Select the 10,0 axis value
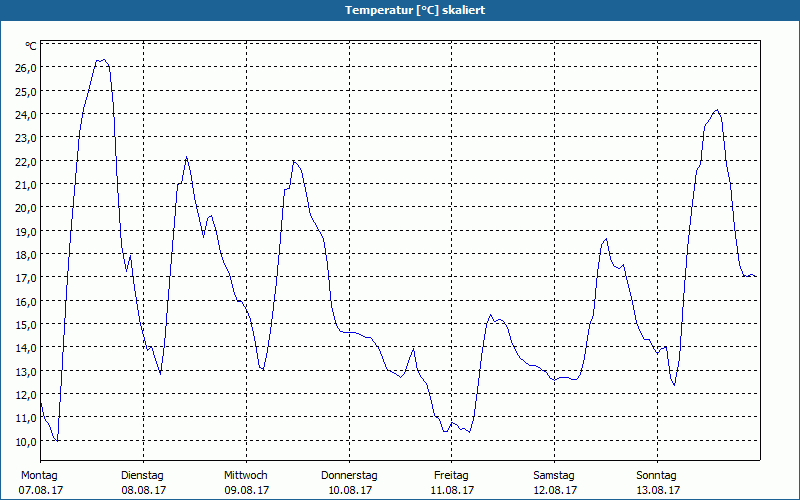This screenshot has height=500, width=800. pos(26,441)
